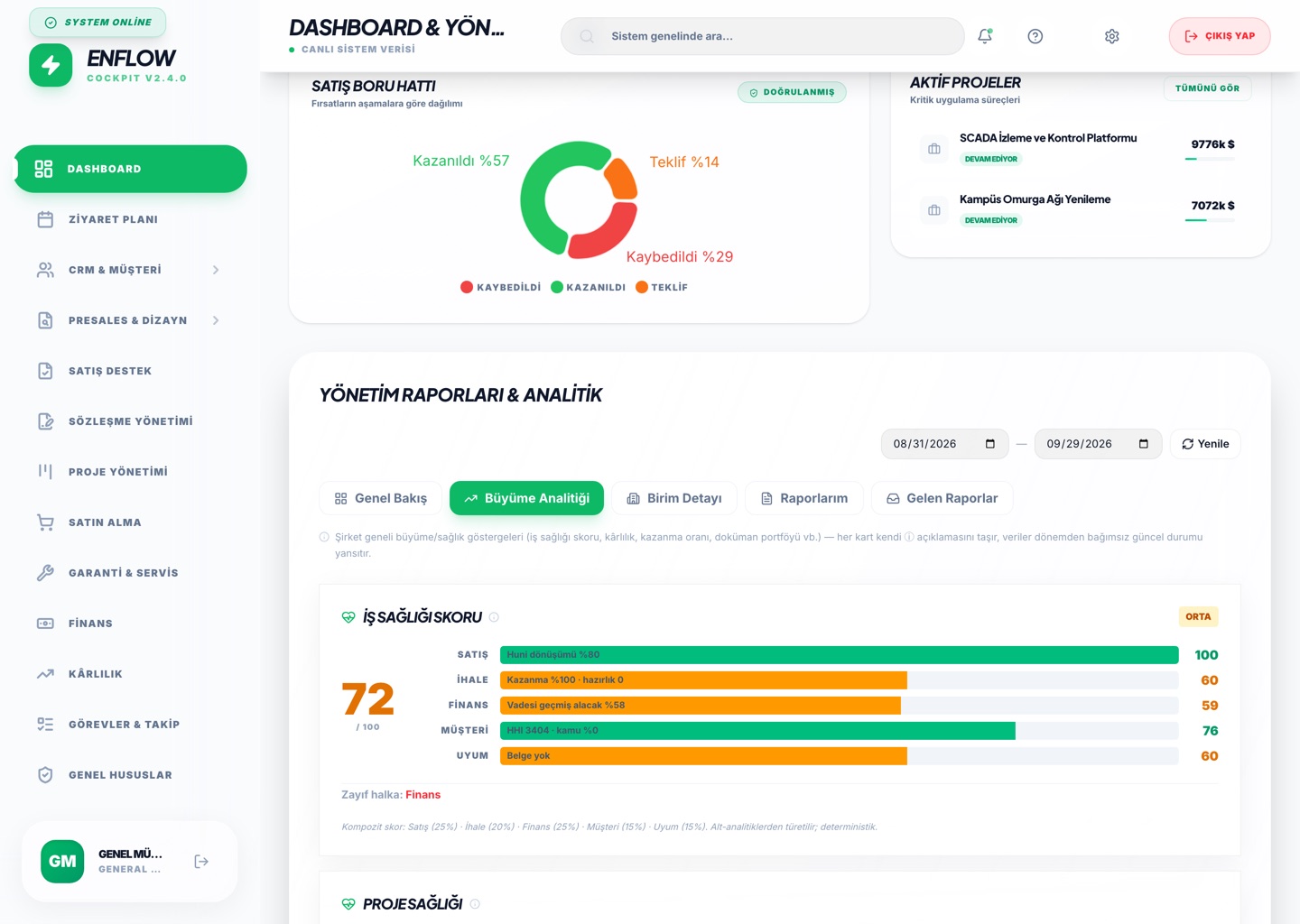Open Proje Yönetimi in sidebar
This screenshot has width=1300, height=924.
point(131,472)
